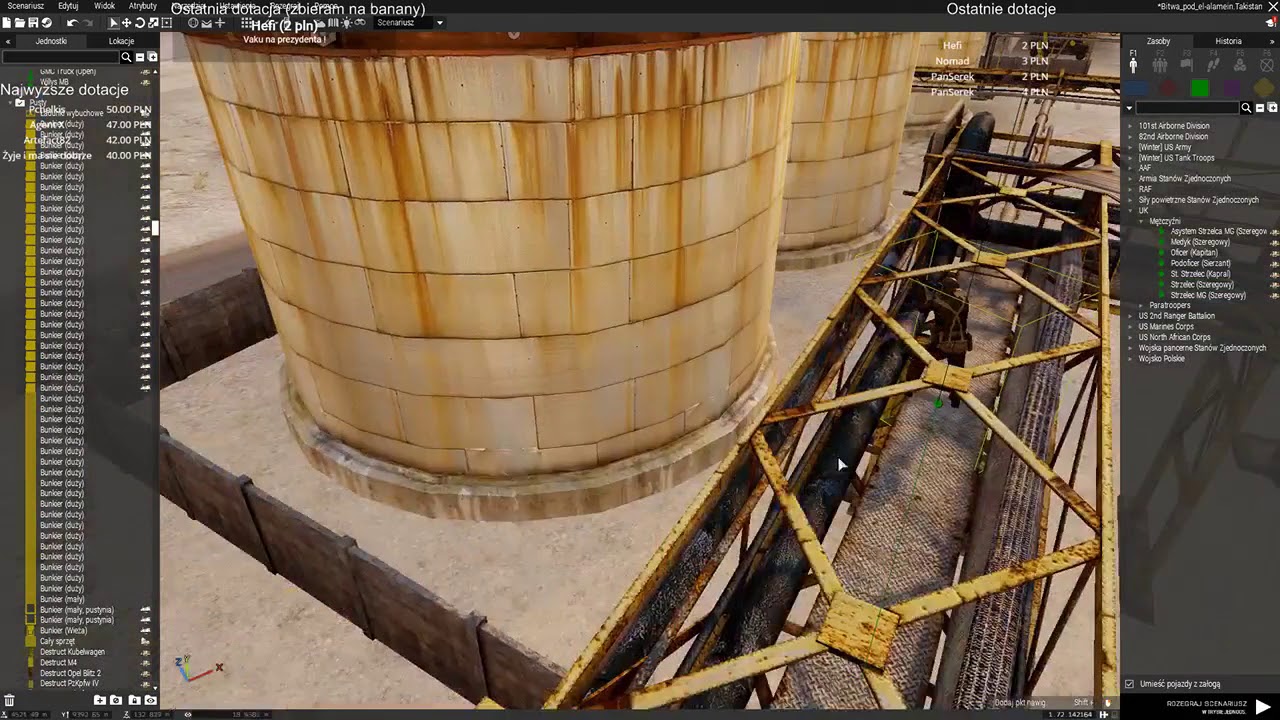Screen dimensions: 1280x720
Task: Click the play scenario button
Action: [x=1263, y=707]
